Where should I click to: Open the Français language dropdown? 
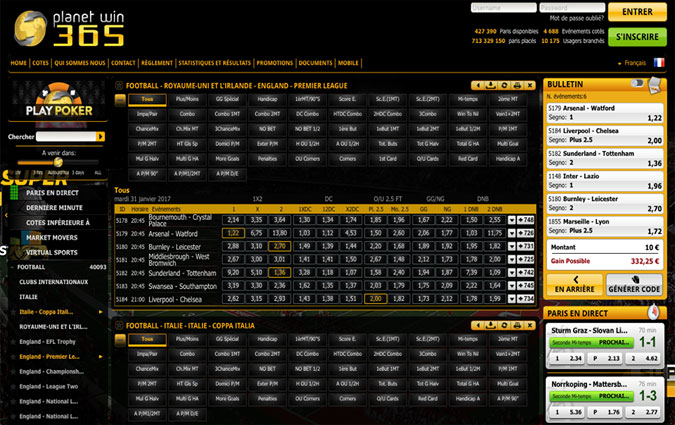tap(632, 63)
